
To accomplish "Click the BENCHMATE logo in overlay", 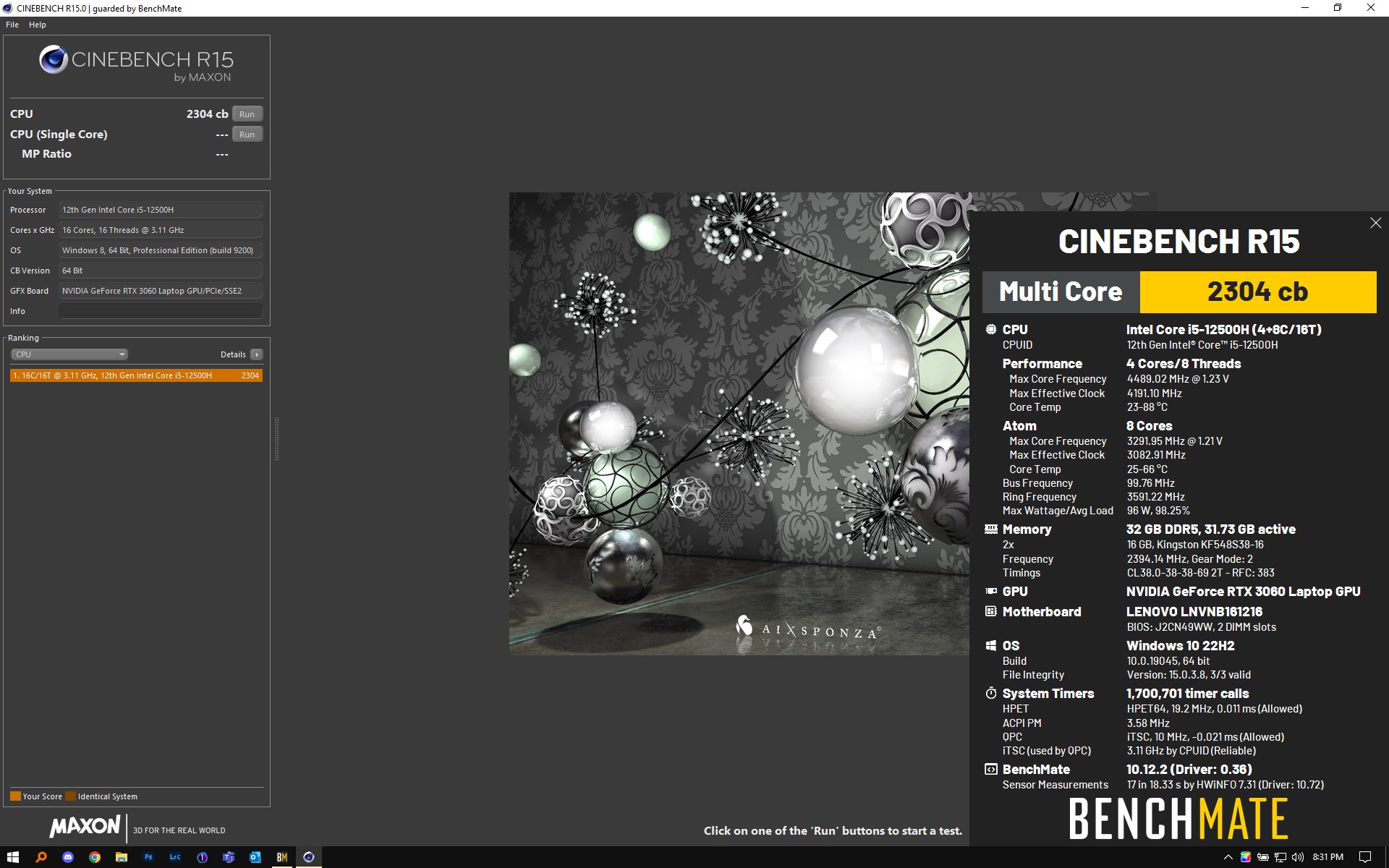I will click(1178, 819).
